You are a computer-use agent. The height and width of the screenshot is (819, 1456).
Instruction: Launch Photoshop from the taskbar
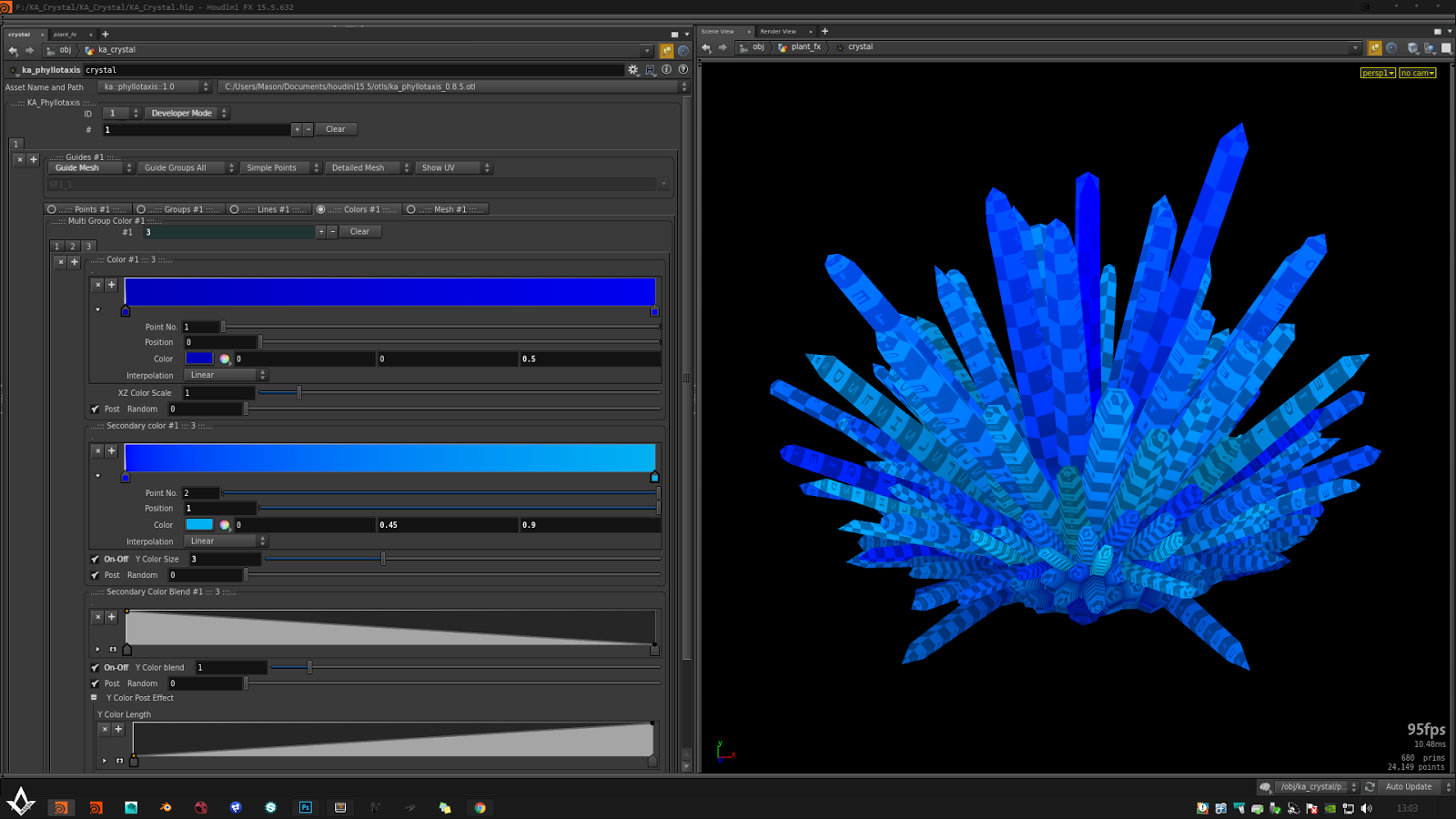pyautogui.click(x=306, y=807)
